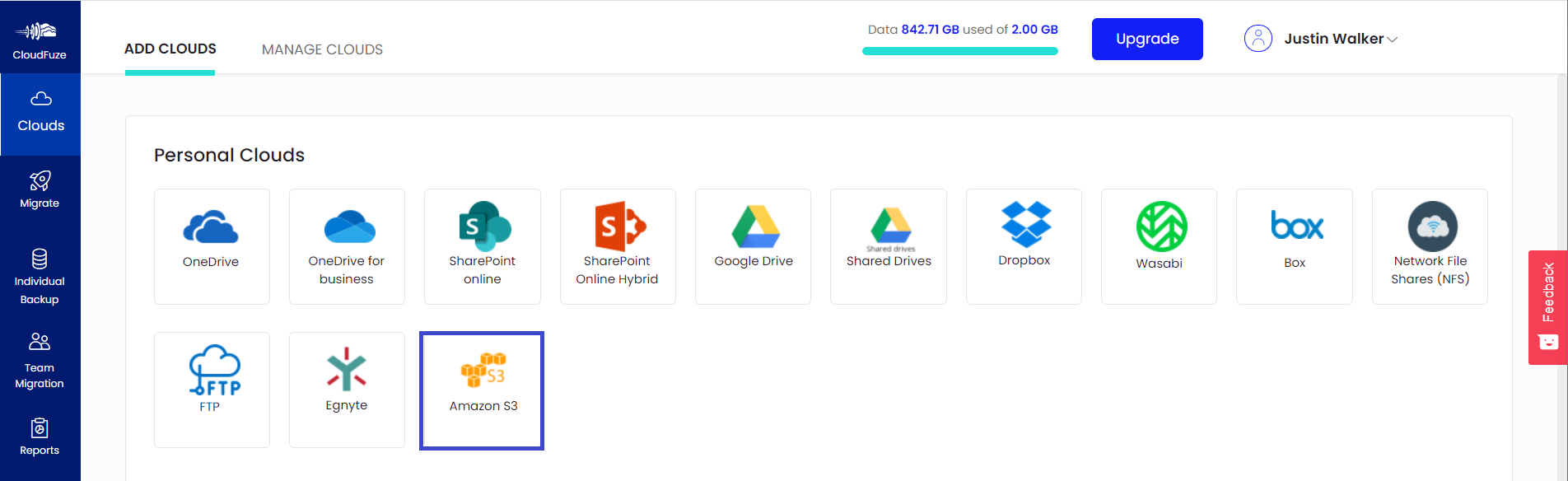Select the OneDrive cloud card
1568x481 pixels.
[x=212, y=246]
